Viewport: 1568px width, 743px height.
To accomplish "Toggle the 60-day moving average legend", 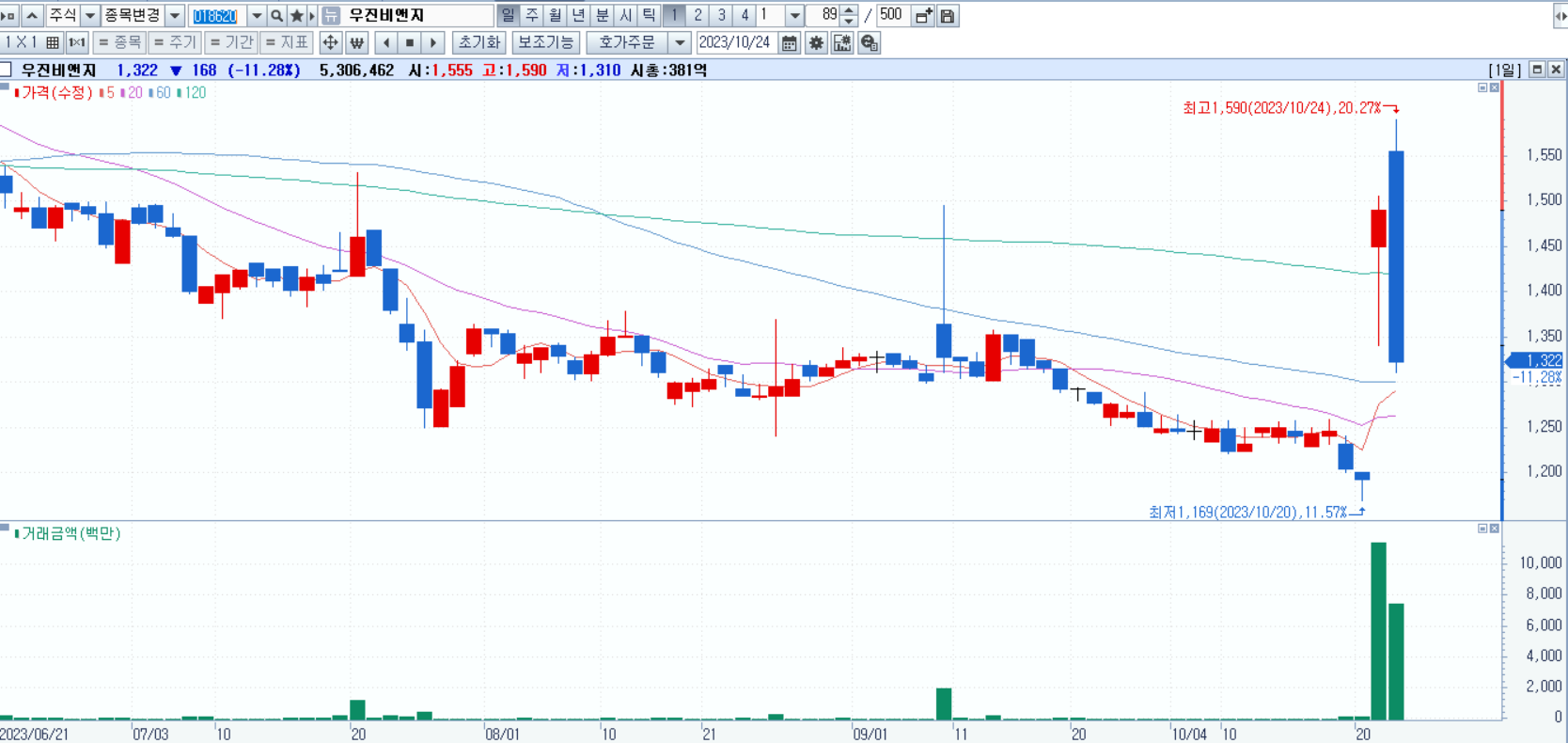I will coord(160,92).
